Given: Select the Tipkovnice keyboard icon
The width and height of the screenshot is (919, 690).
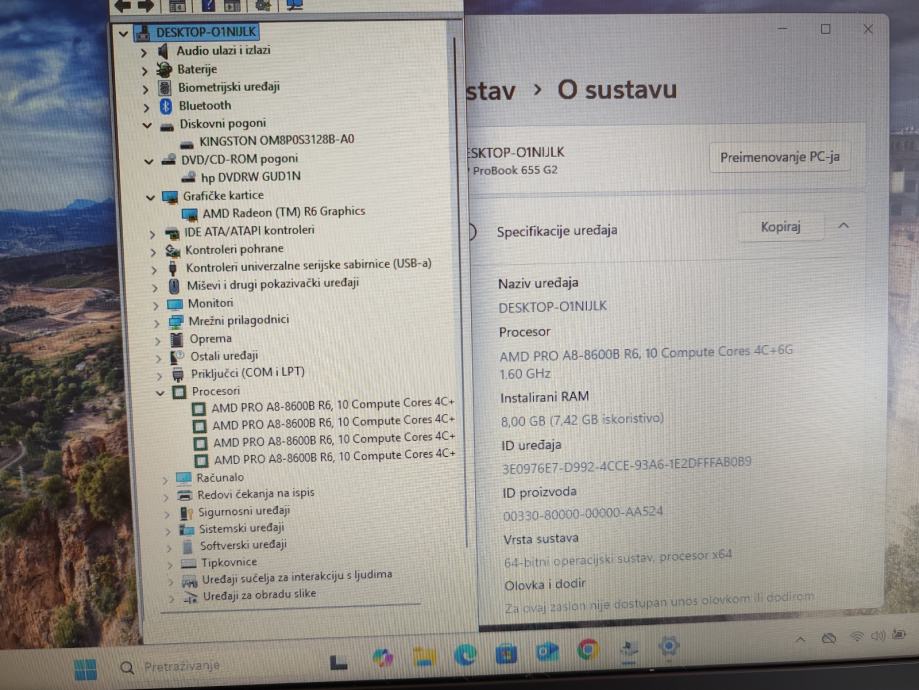Looking at the screenshot, I should [188, 563].
